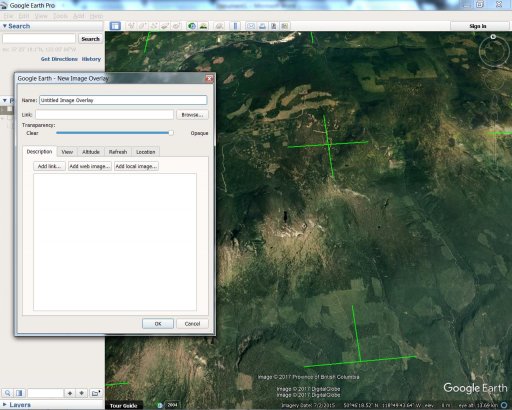The width and height of the screenshot is (512, 410).
Task: Click the Add link... button
Action: 49,166
